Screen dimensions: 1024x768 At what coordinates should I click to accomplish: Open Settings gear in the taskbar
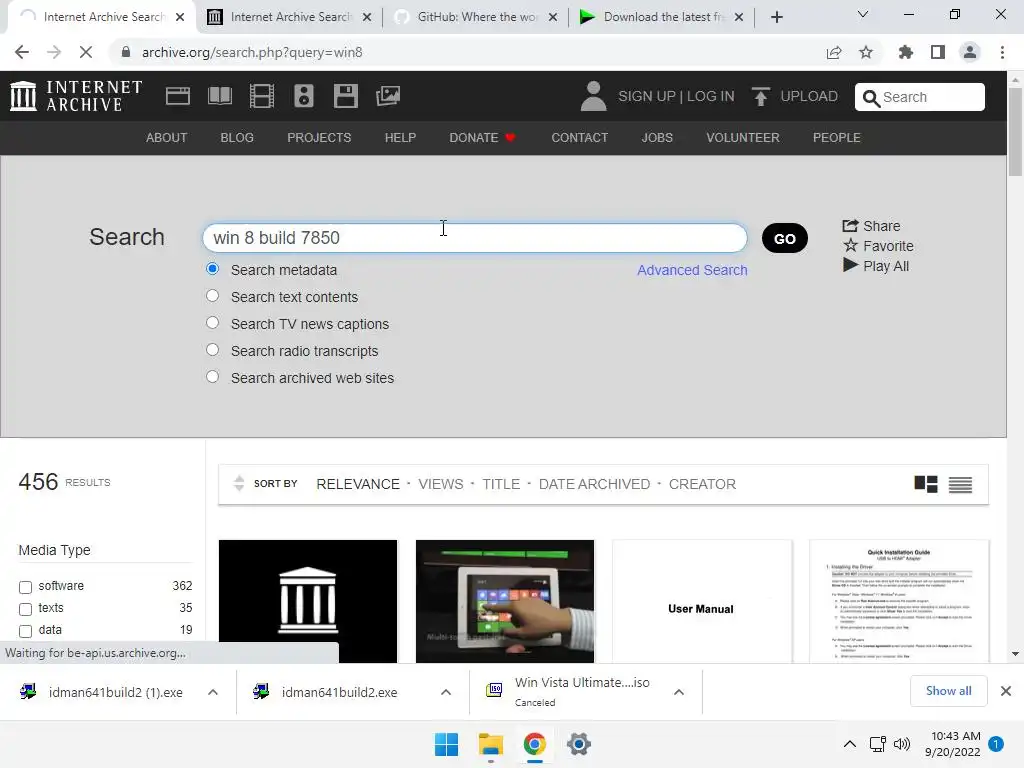coord(579,744)
